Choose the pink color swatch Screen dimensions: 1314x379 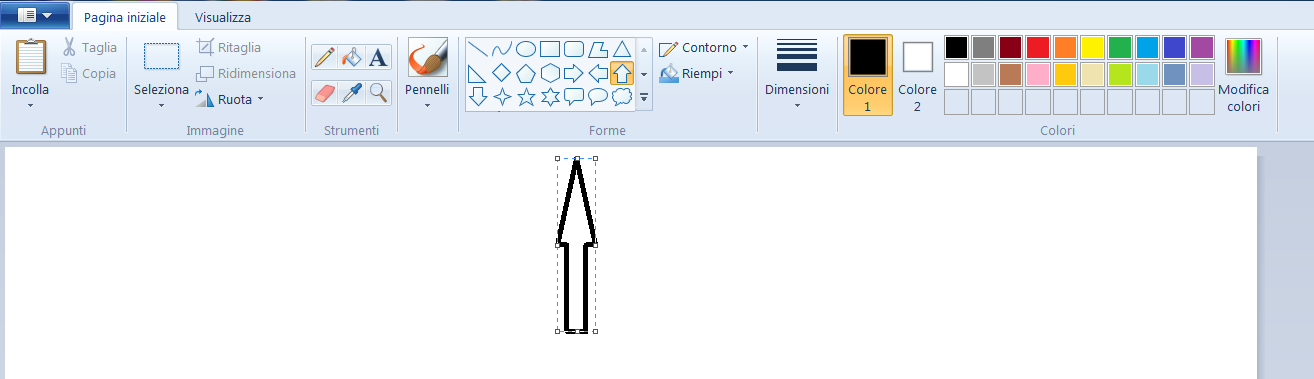click(1038, 74)
